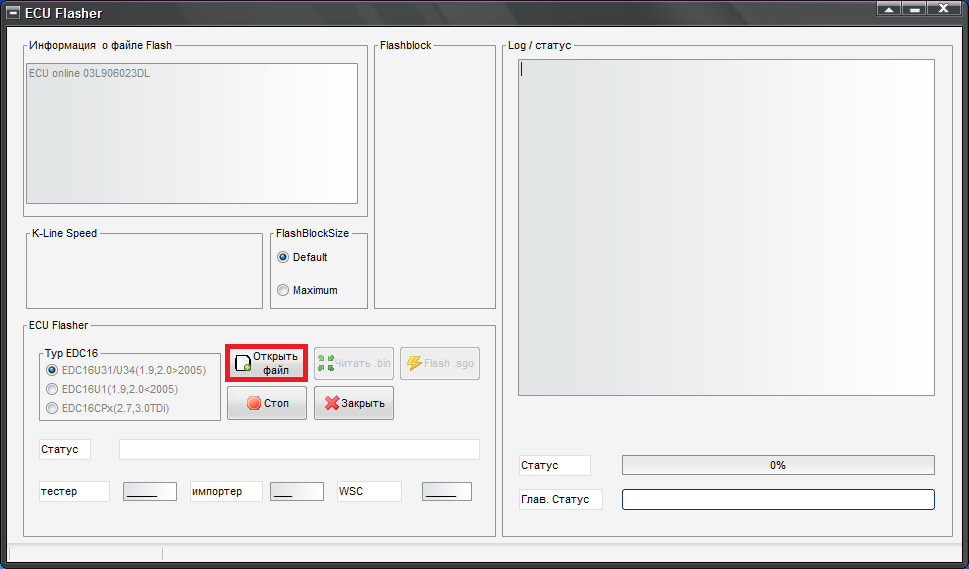Click the ECU Flasher title bar text
The width and height of the screenshot is (969, 569).
pos(64,13)
